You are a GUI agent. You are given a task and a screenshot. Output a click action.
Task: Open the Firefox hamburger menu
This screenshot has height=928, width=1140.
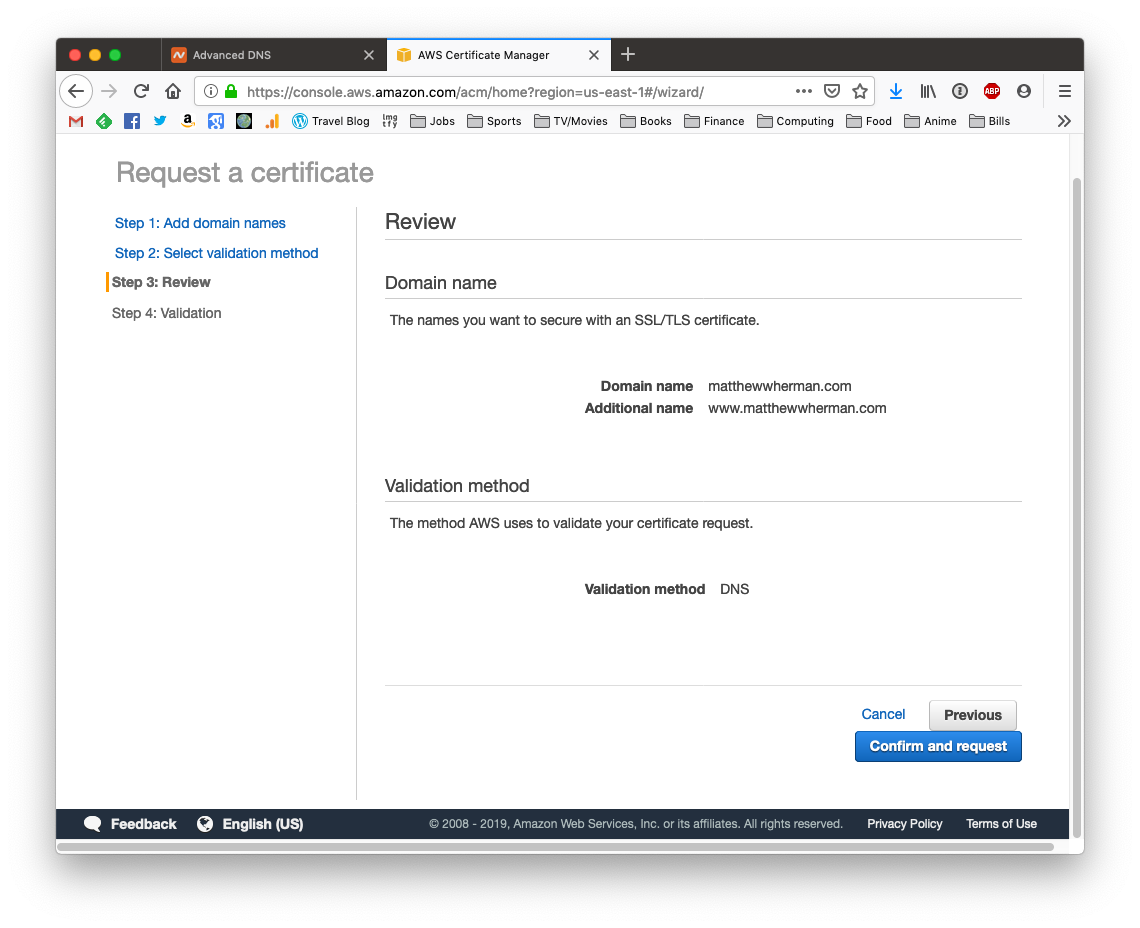1064,91
